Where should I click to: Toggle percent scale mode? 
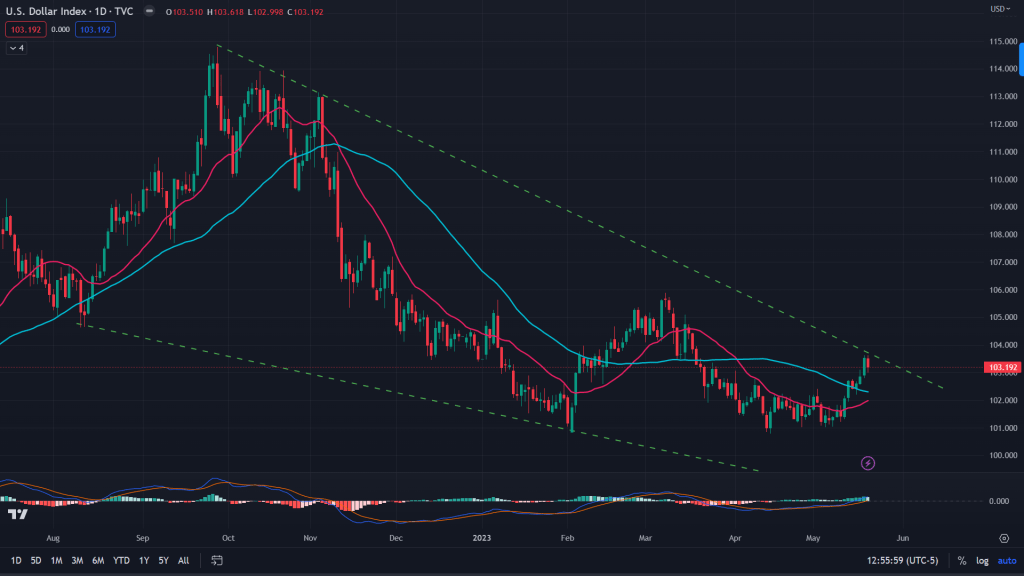point(961,561)
